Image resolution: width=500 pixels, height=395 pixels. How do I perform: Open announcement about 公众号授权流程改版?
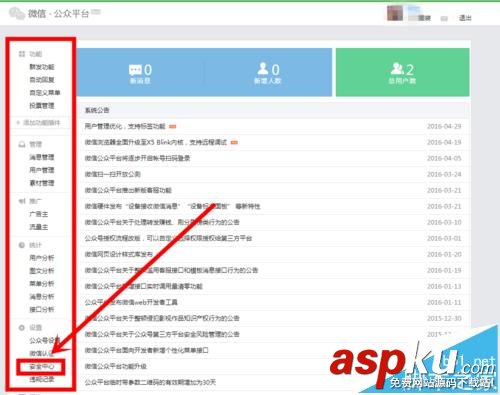coord(168,238)
